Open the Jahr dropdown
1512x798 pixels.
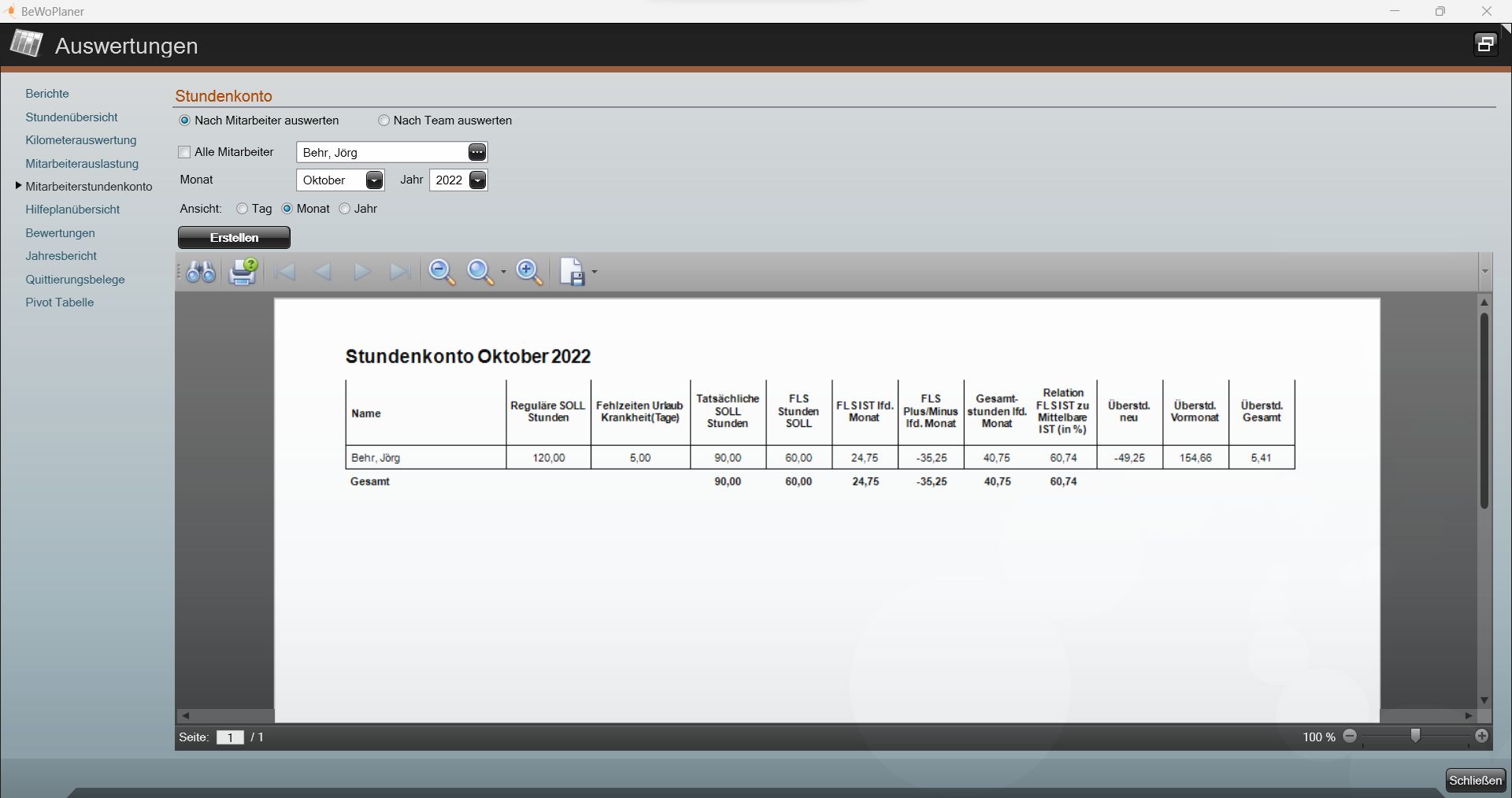478,180
